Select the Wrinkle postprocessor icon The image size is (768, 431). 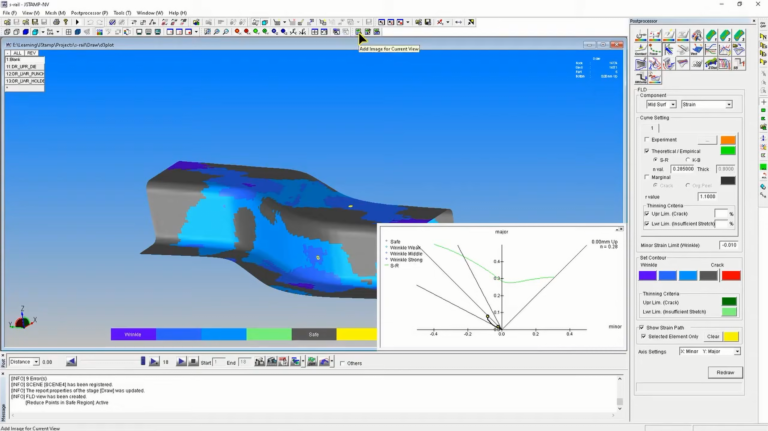point(697,49)
